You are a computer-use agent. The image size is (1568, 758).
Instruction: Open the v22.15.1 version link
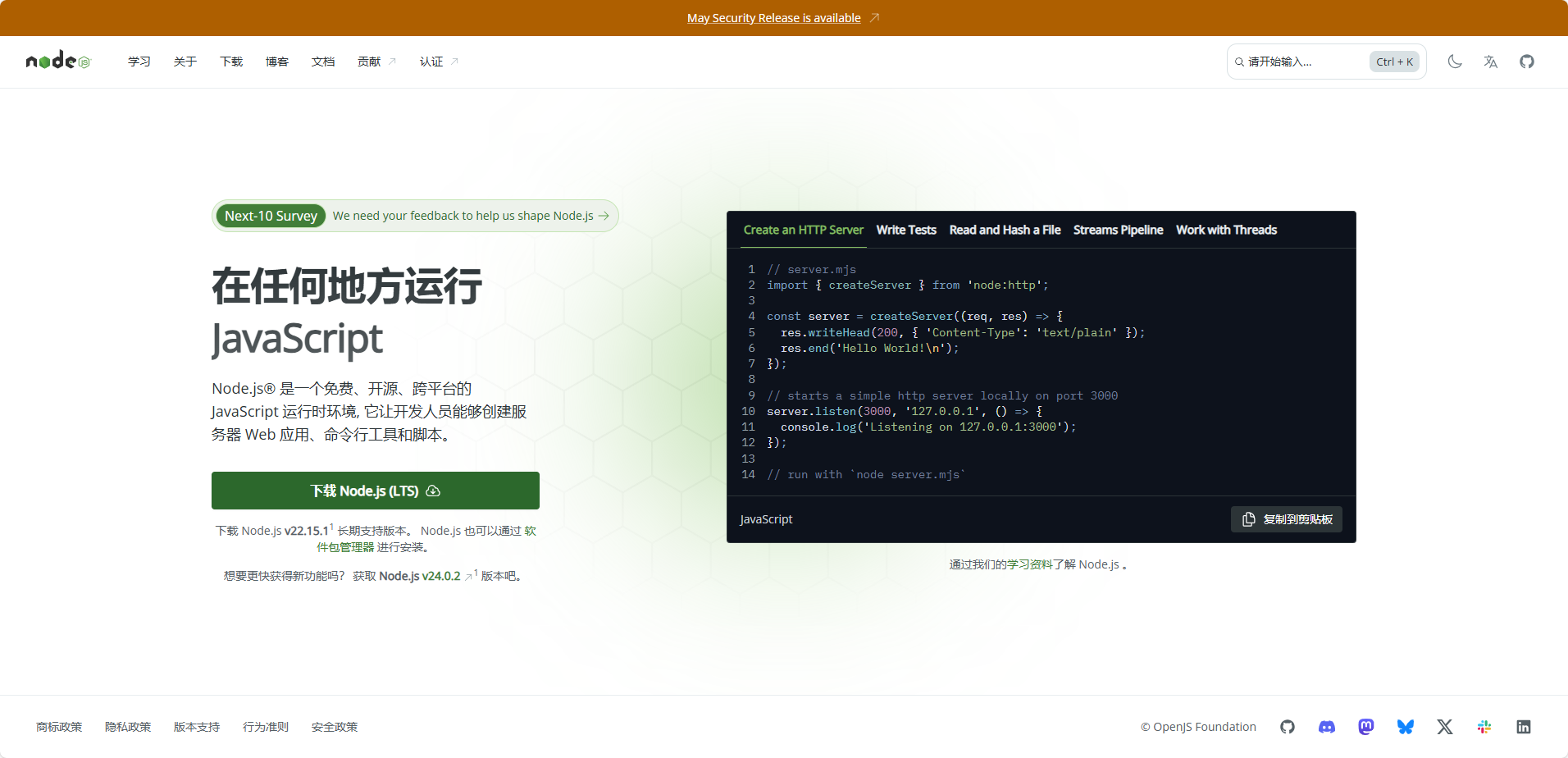tap(307, 531)
